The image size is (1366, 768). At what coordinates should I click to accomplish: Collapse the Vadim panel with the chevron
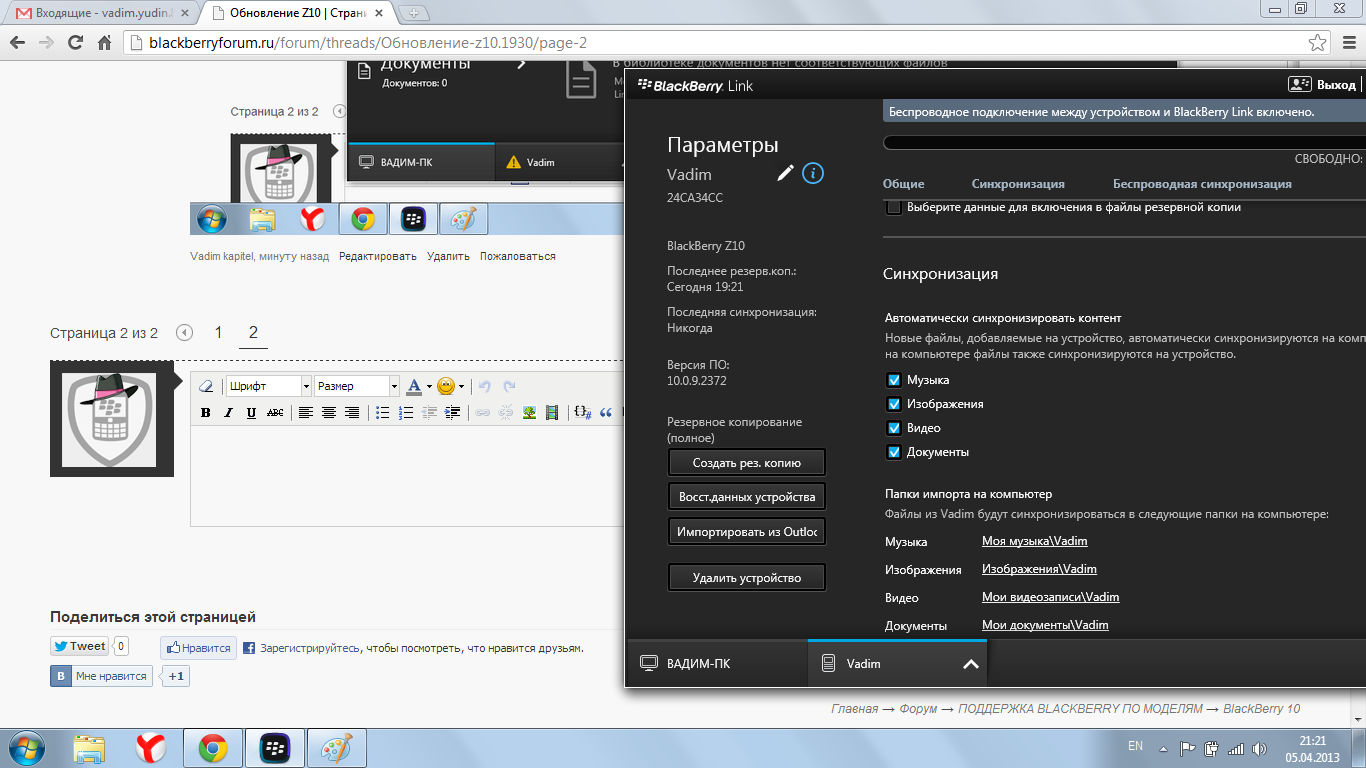[970, 663]
